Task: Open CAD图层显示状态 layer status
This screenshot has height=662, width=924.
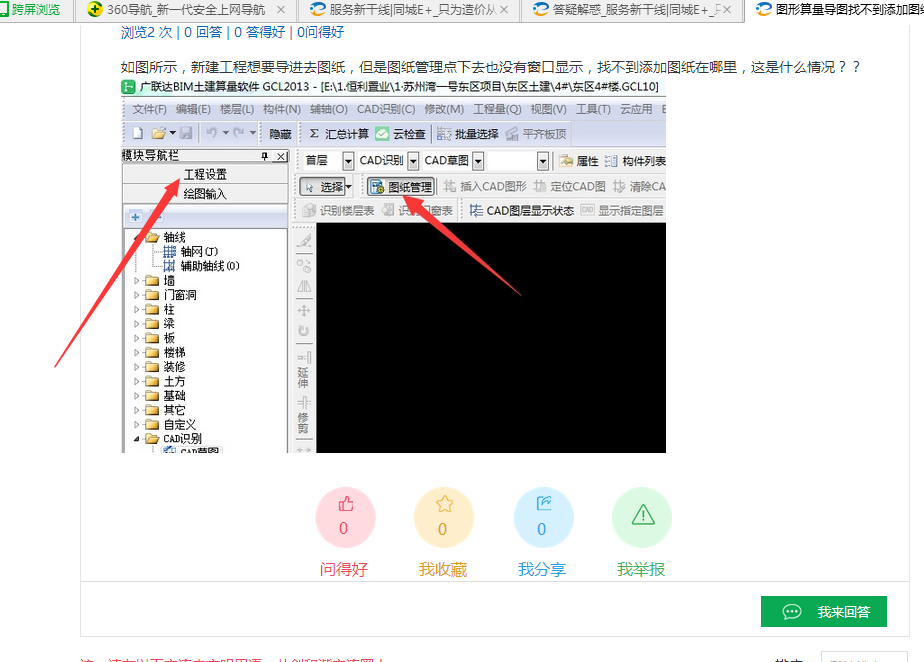Action: (x=522, y=210)
